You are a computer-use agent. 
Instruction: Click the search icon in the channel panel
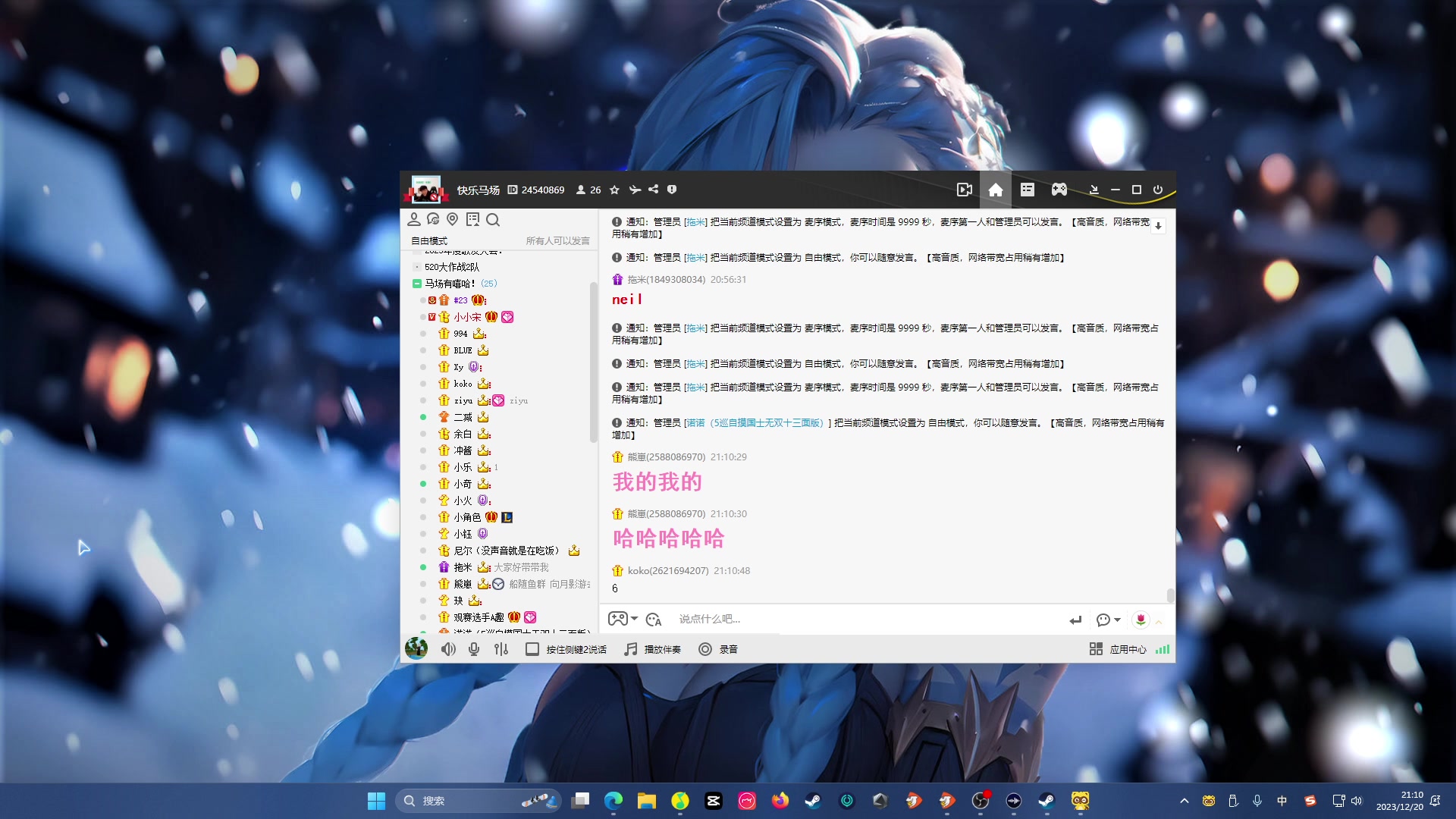pyautogui.click(x=493, y=220)
